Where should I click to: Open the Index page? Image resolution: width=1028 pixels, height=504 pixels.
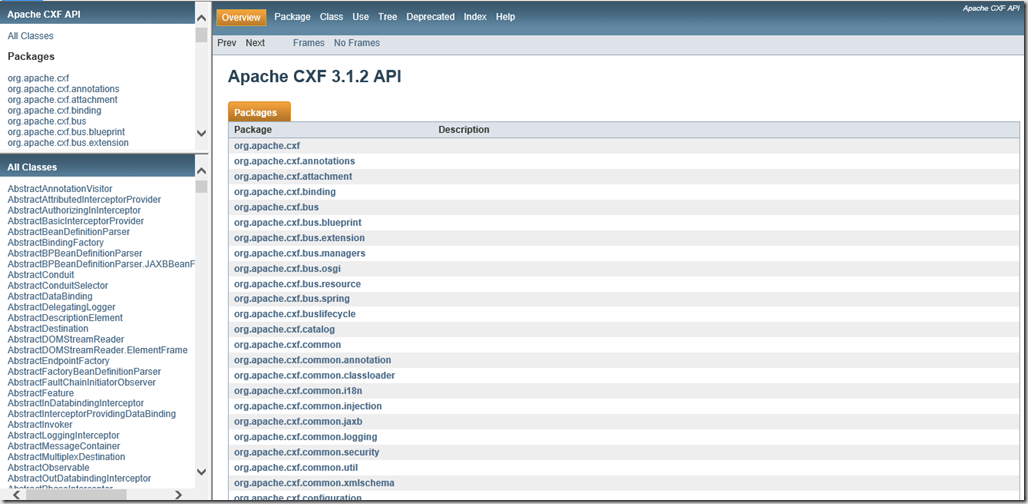tap(475, 17)
